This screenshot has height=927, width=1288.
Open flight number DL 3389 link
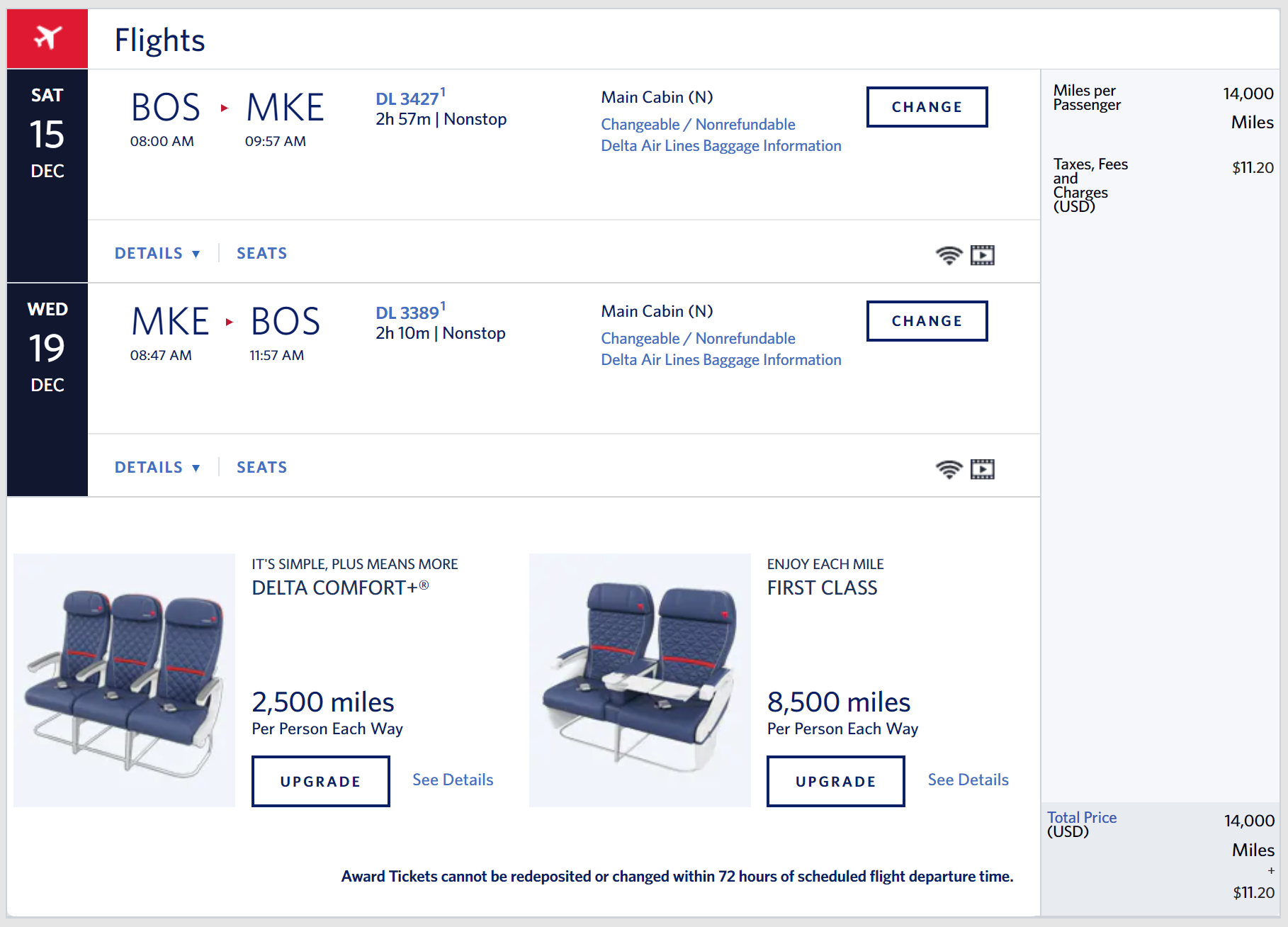(x=407, y=313)
